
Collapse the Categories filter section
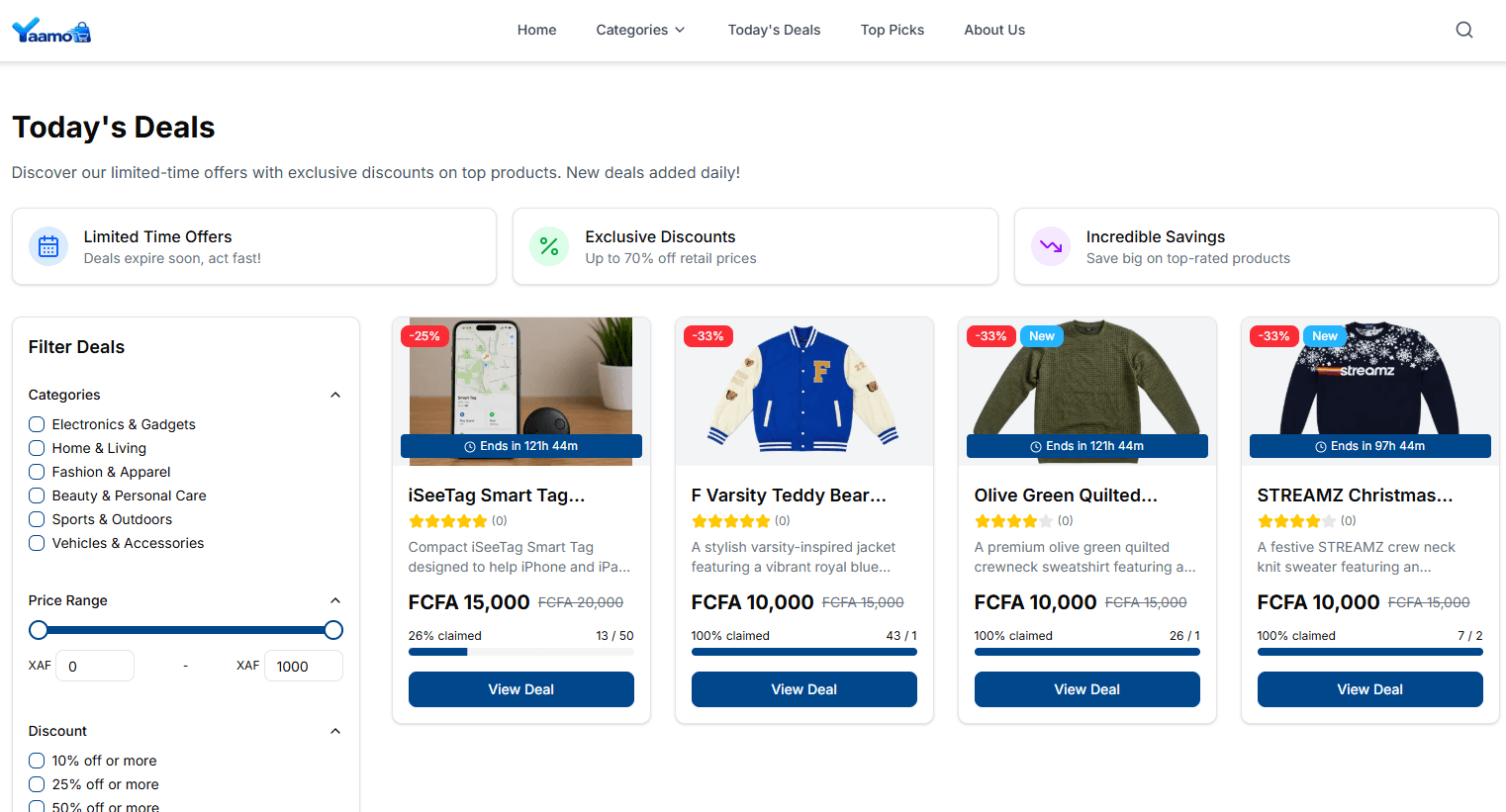coord(335,395)
